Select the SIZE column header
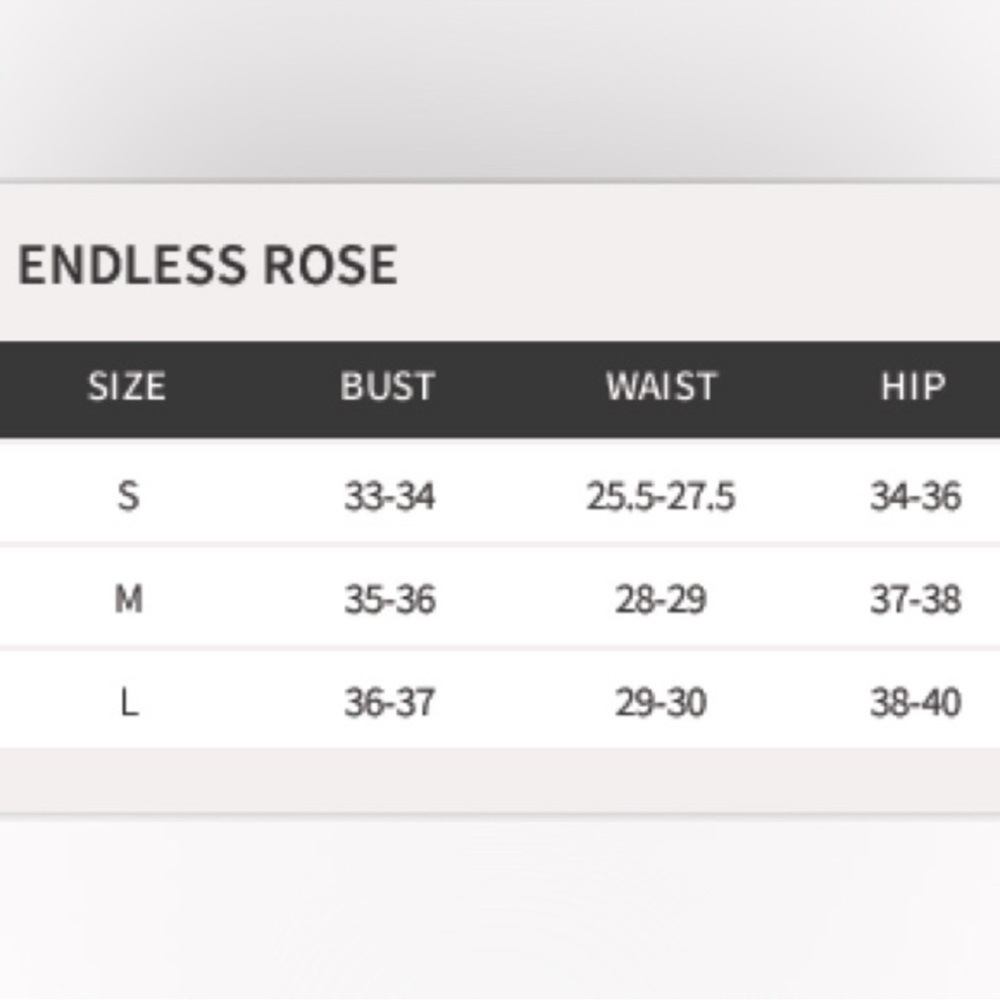 (127, 387)
